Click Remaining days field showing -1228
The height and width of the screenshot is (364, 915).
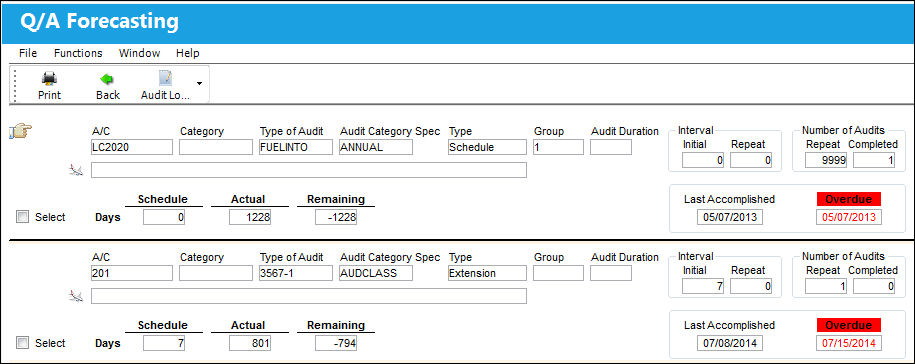point(336,218)
